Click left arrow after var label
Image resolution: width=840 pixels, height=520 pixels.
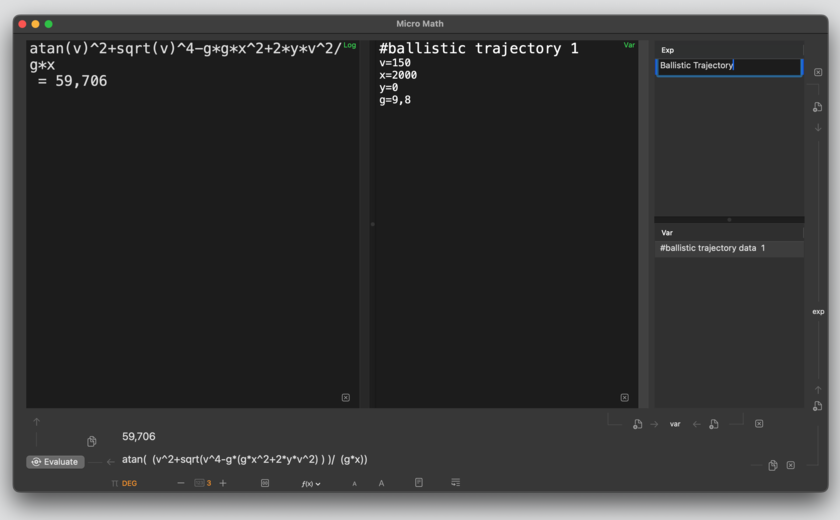696,424
